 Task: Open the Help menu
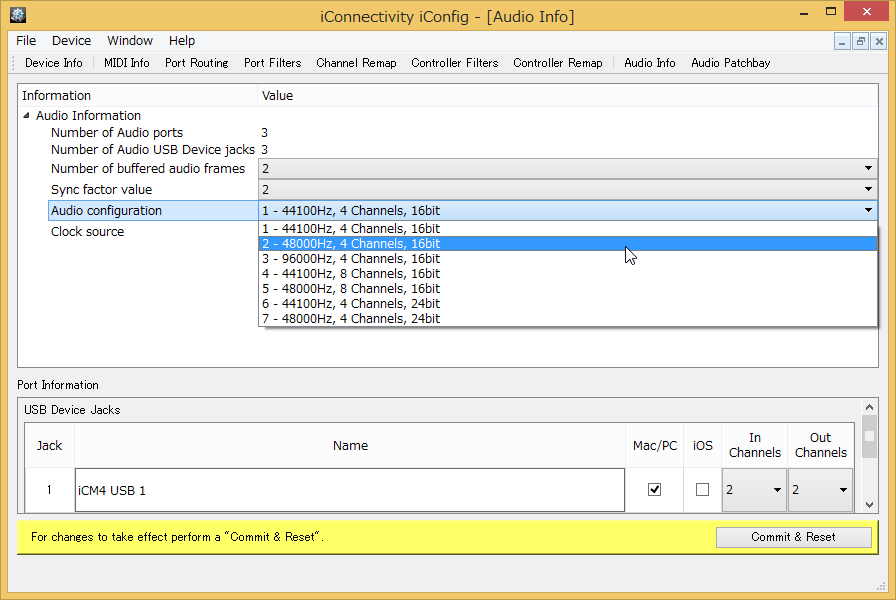(x=182, y=41)
